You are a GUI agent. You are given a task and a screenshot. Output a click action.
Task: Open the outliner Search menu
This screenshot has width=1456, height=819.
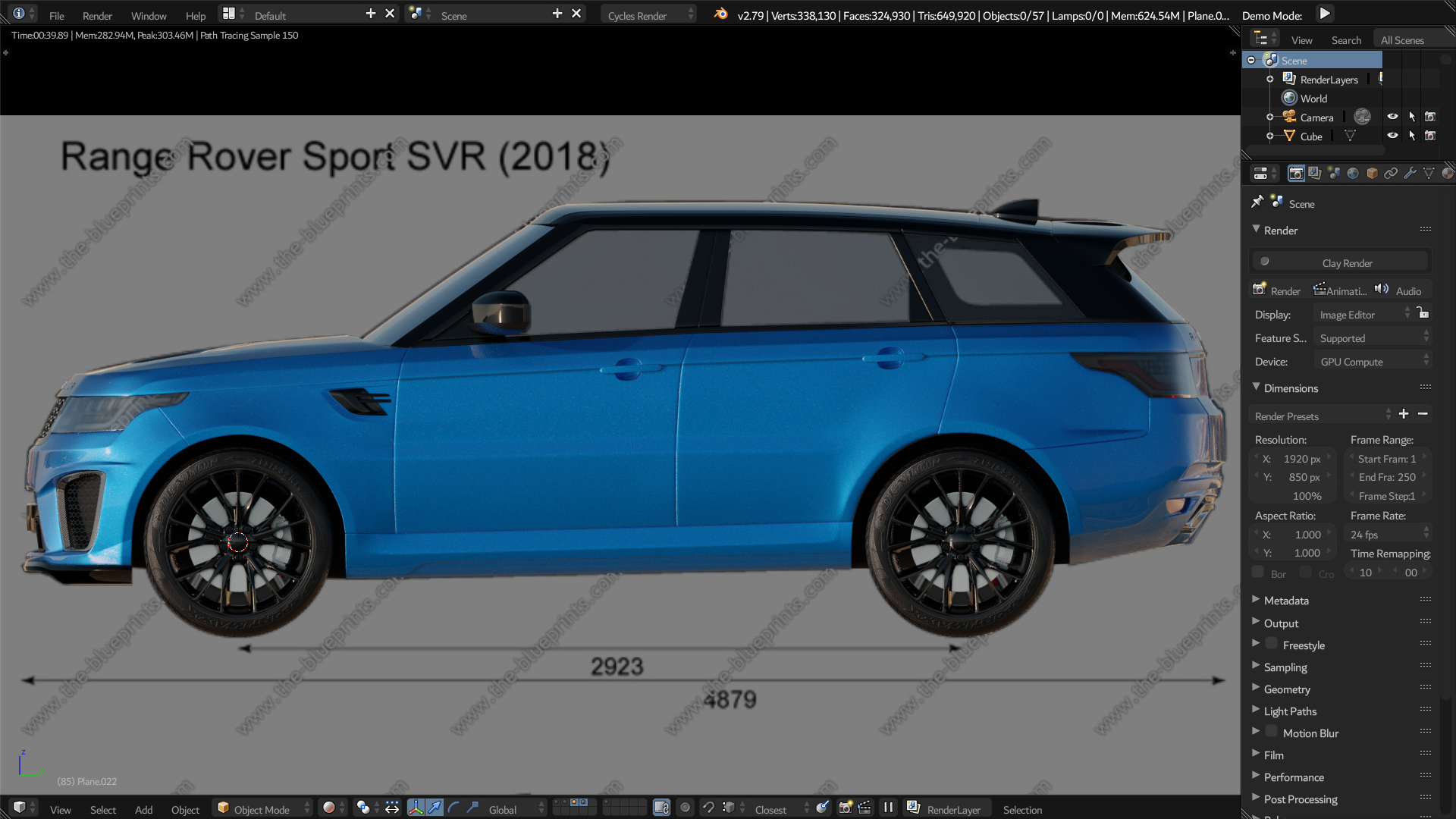1346,40
